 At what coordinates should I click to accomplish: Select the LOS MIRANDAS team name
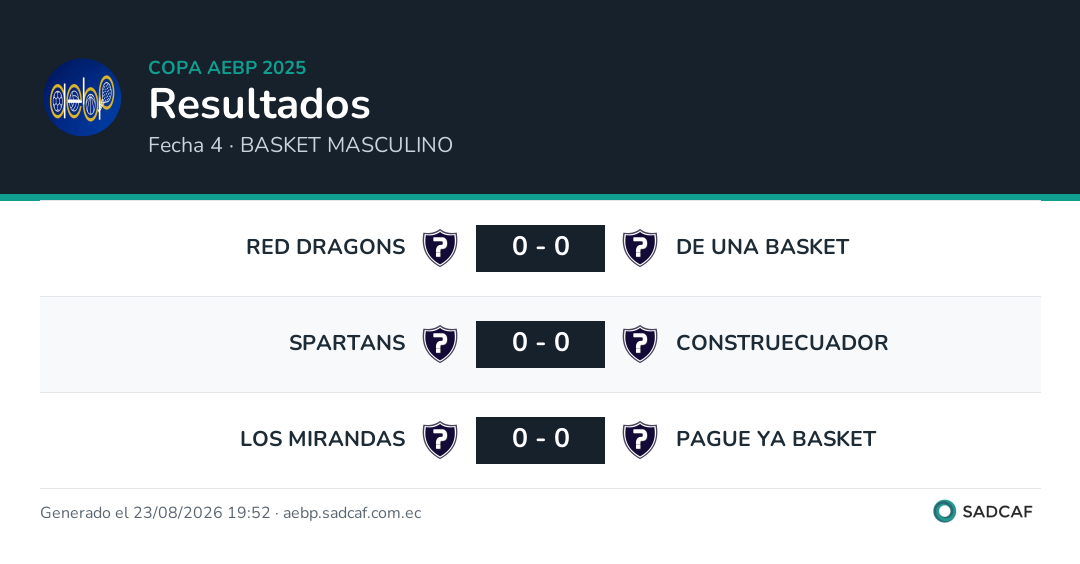(323, 439)
